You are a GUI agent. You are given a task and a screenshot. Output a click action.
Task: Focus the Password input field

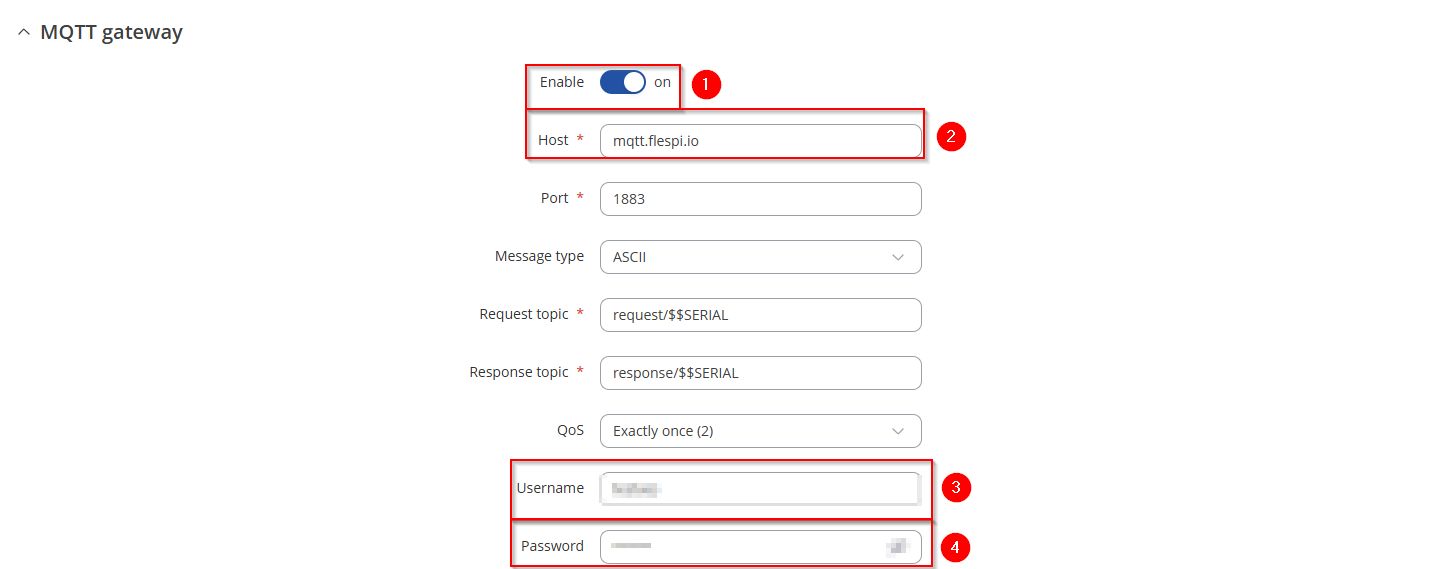click(740, 547)
